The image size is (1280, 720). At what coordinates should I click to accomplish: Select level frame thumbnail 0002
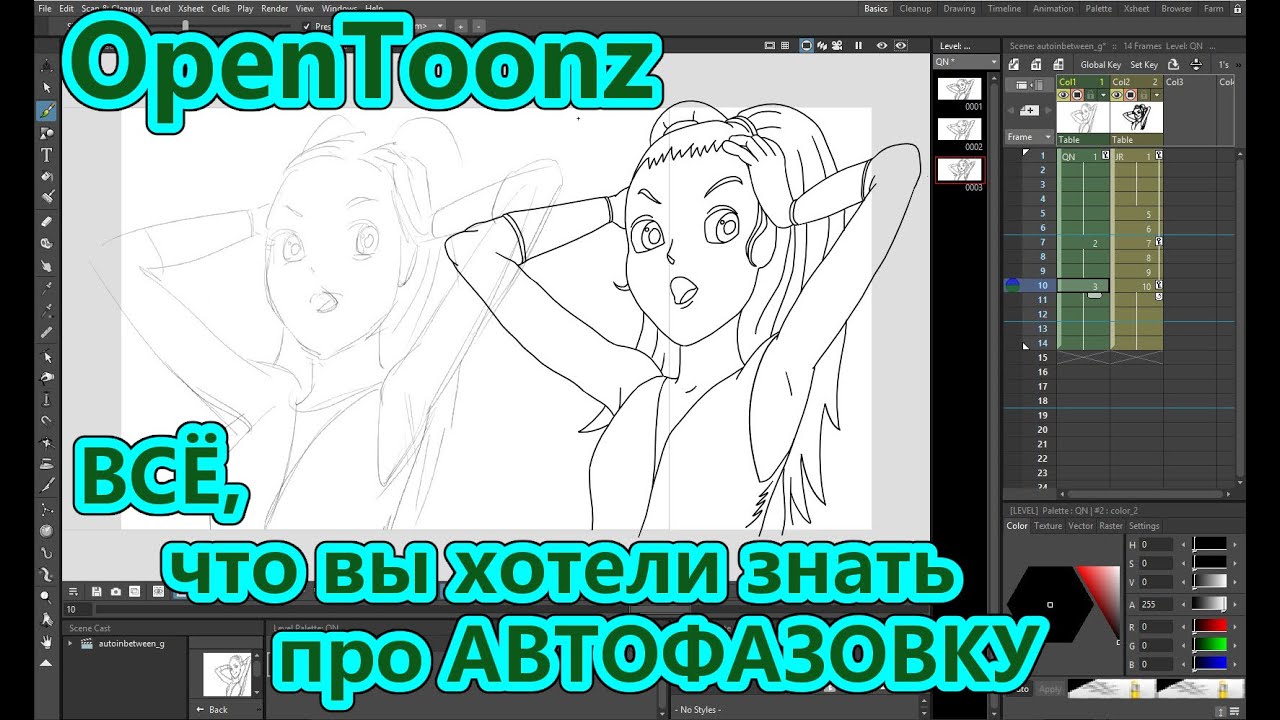point(958,129)
